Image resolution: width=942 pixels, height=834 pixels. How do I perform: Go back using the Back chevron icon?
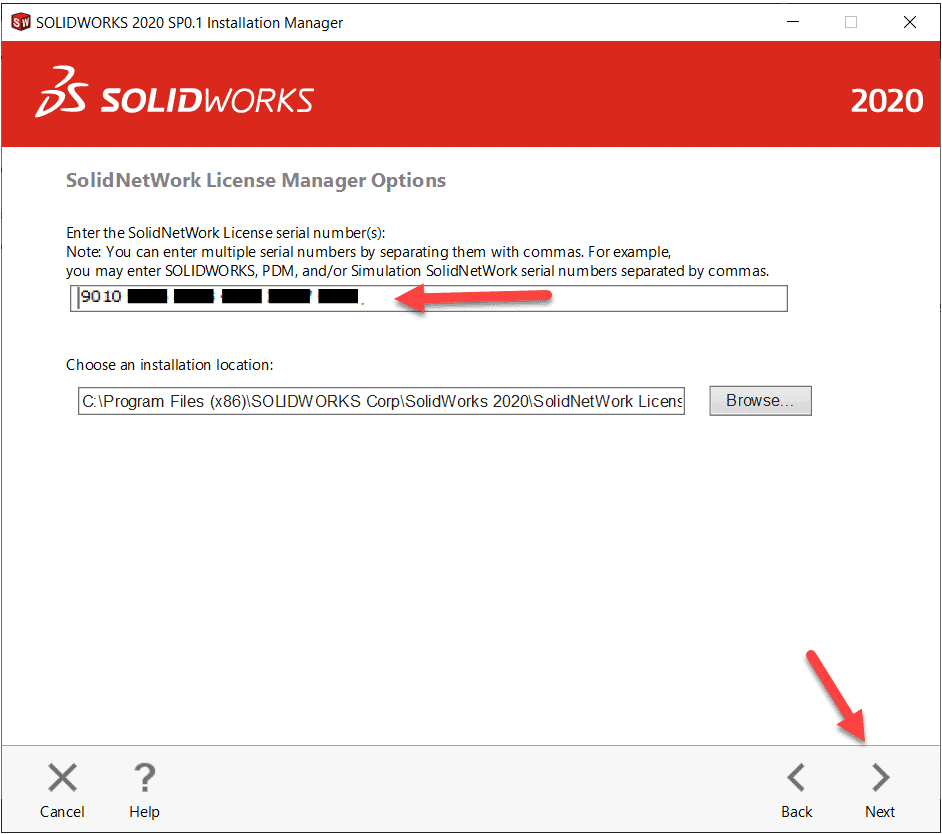coord(796,777)
